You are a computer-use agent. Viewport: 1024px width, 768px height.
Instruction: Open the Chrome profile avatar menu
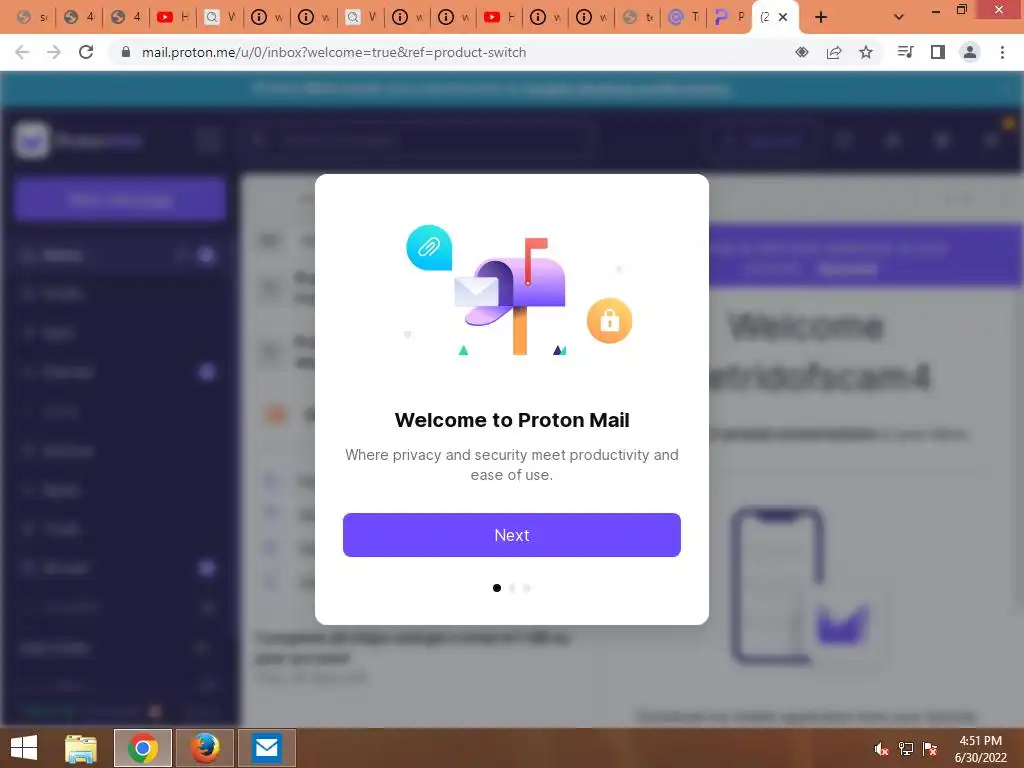click(970, 52)
